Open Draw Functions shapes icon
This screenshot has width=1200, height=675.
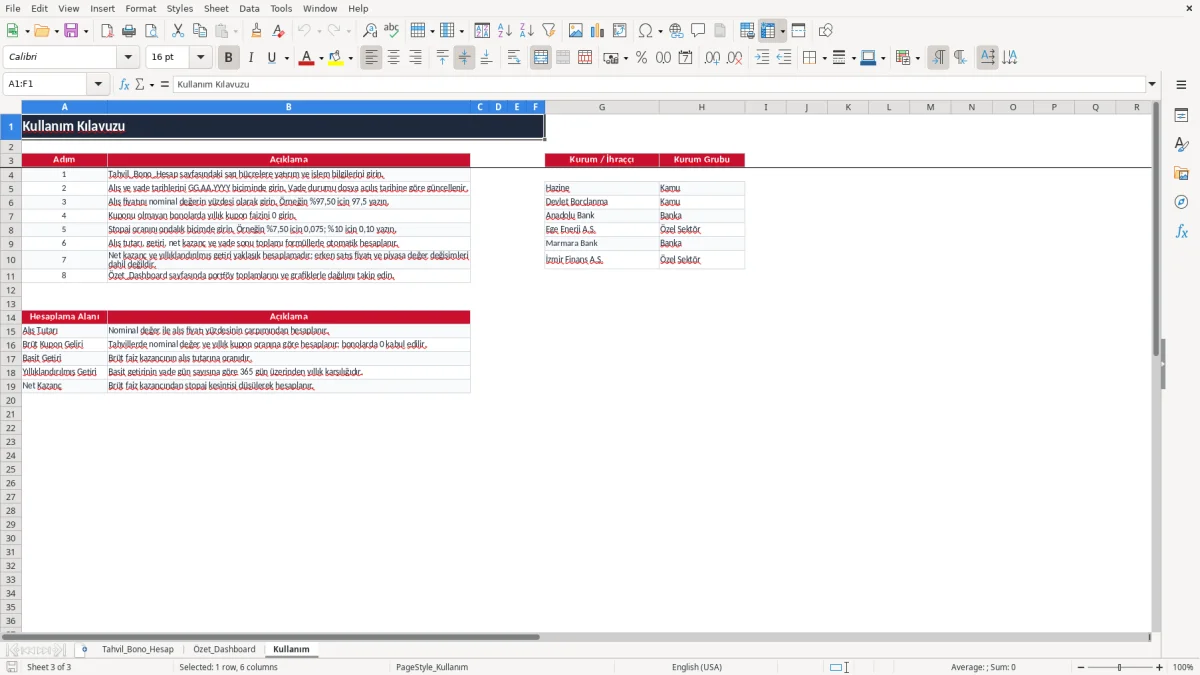(x=826, y=31)
